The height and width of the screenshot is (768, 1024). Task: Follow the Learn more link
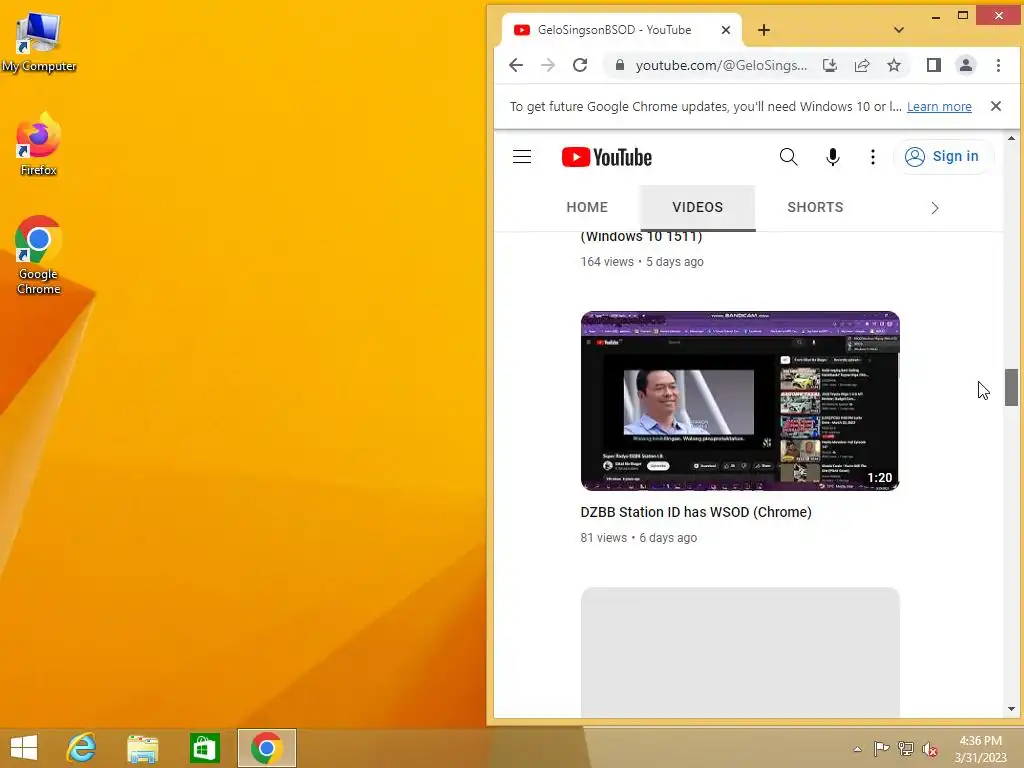click(939, 106)
